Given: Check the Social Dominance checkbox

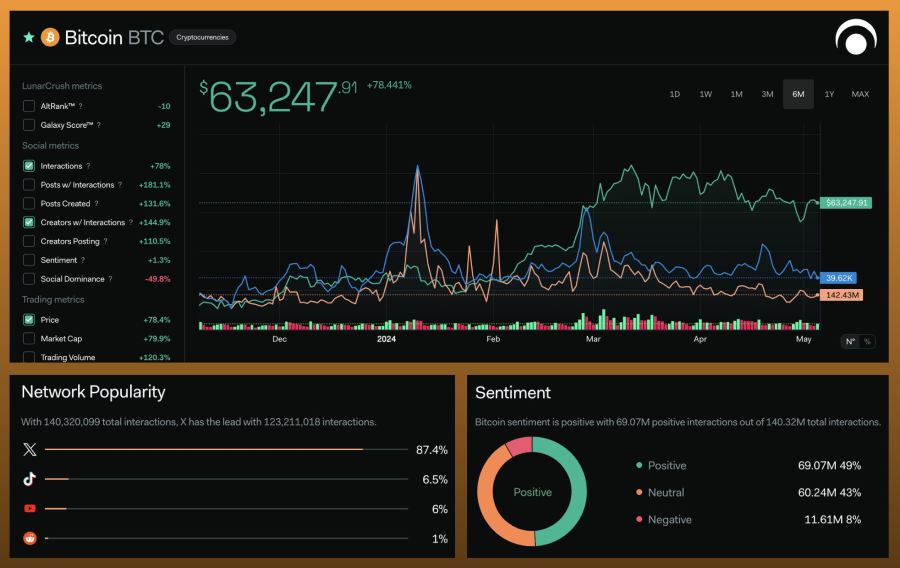Looking at the screenshot, I should [29, 279].
